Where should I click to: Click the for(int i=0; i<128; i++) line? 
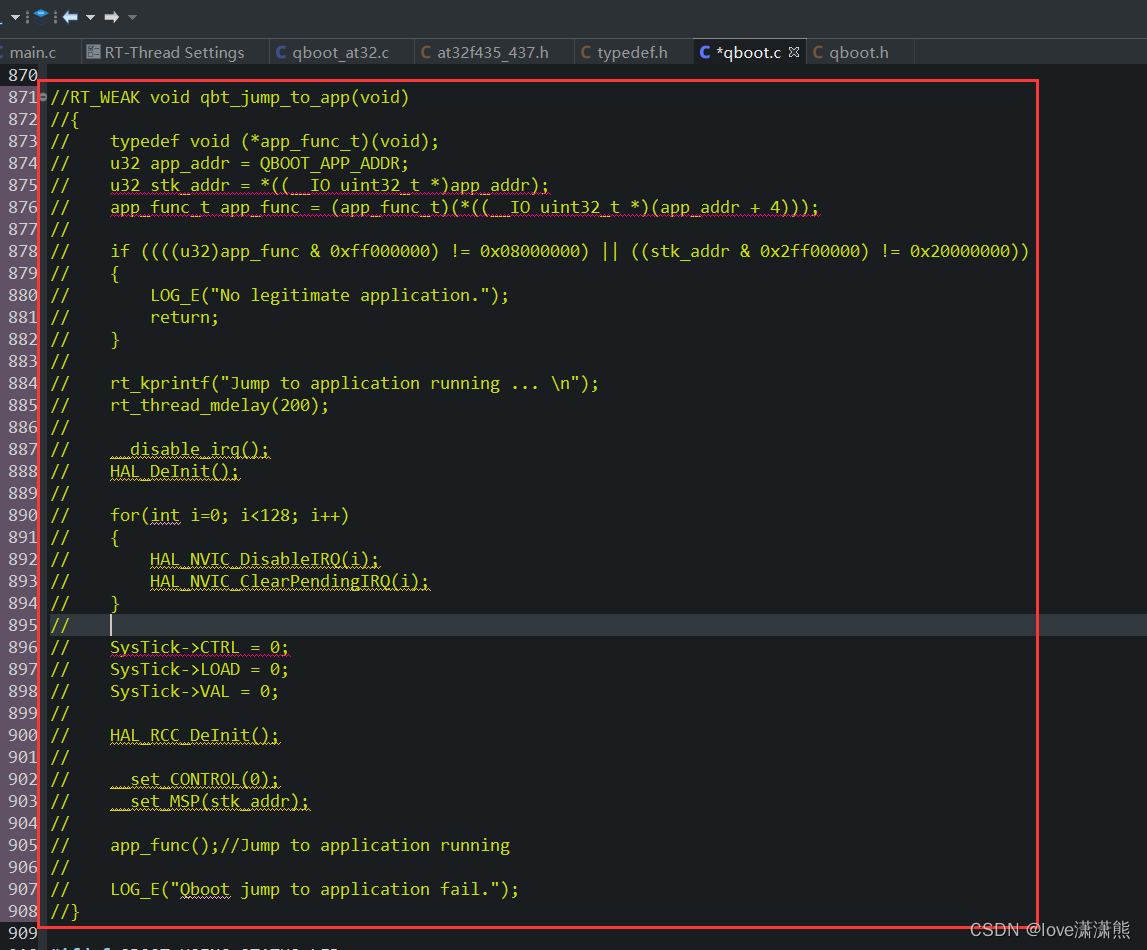(x=230, y=515)
